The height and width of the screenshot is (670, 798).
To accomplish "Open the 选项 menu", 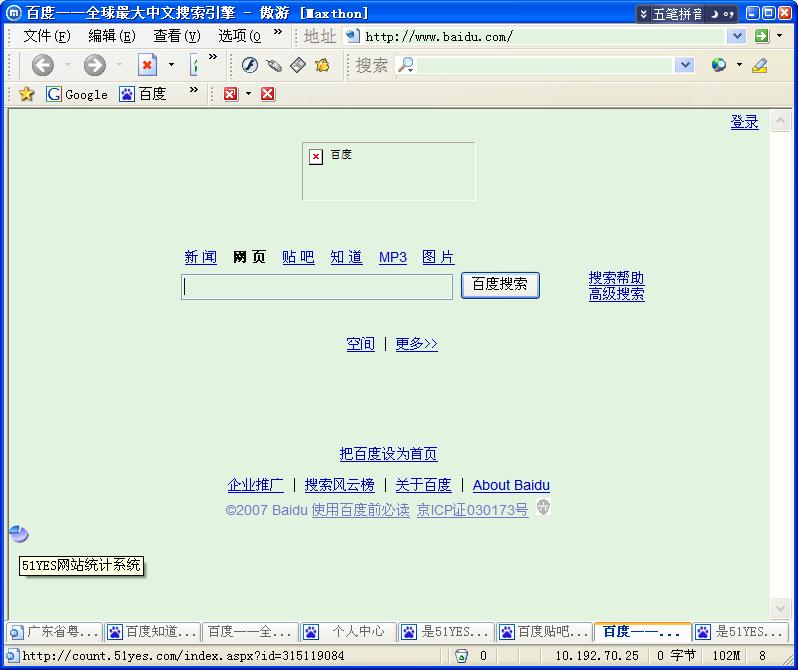I will click(240, 36).
